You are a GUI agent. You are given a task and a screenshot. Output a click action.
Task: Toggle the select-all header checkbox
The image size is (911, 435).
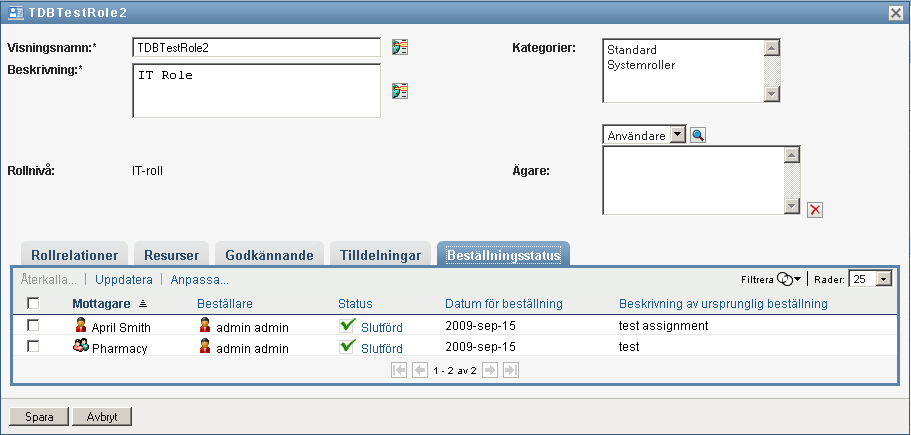pyautogui.click(x=34, y=303)
